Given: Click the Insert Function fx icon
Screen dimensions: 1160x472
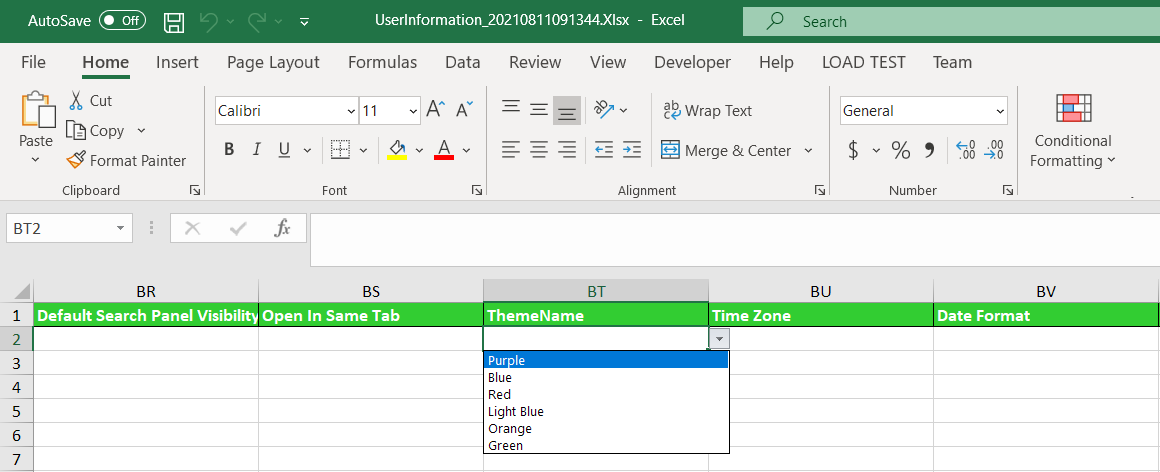Looking at the screenshot, I should point(283,228).
